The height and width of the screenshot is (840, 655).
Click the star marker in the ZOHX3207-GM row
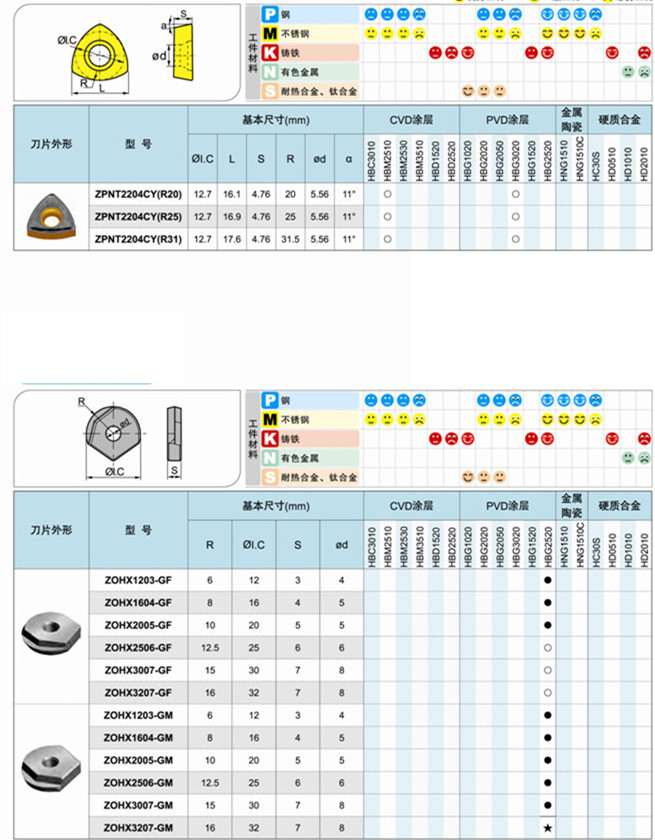(547, 829)
